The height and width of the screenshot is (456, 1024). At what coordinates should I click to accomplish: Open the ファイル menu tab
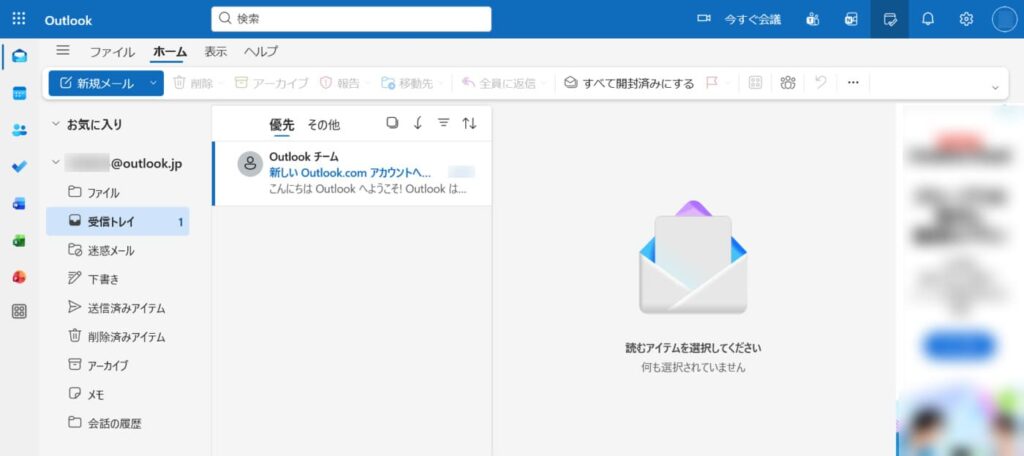tap(112, 52)
